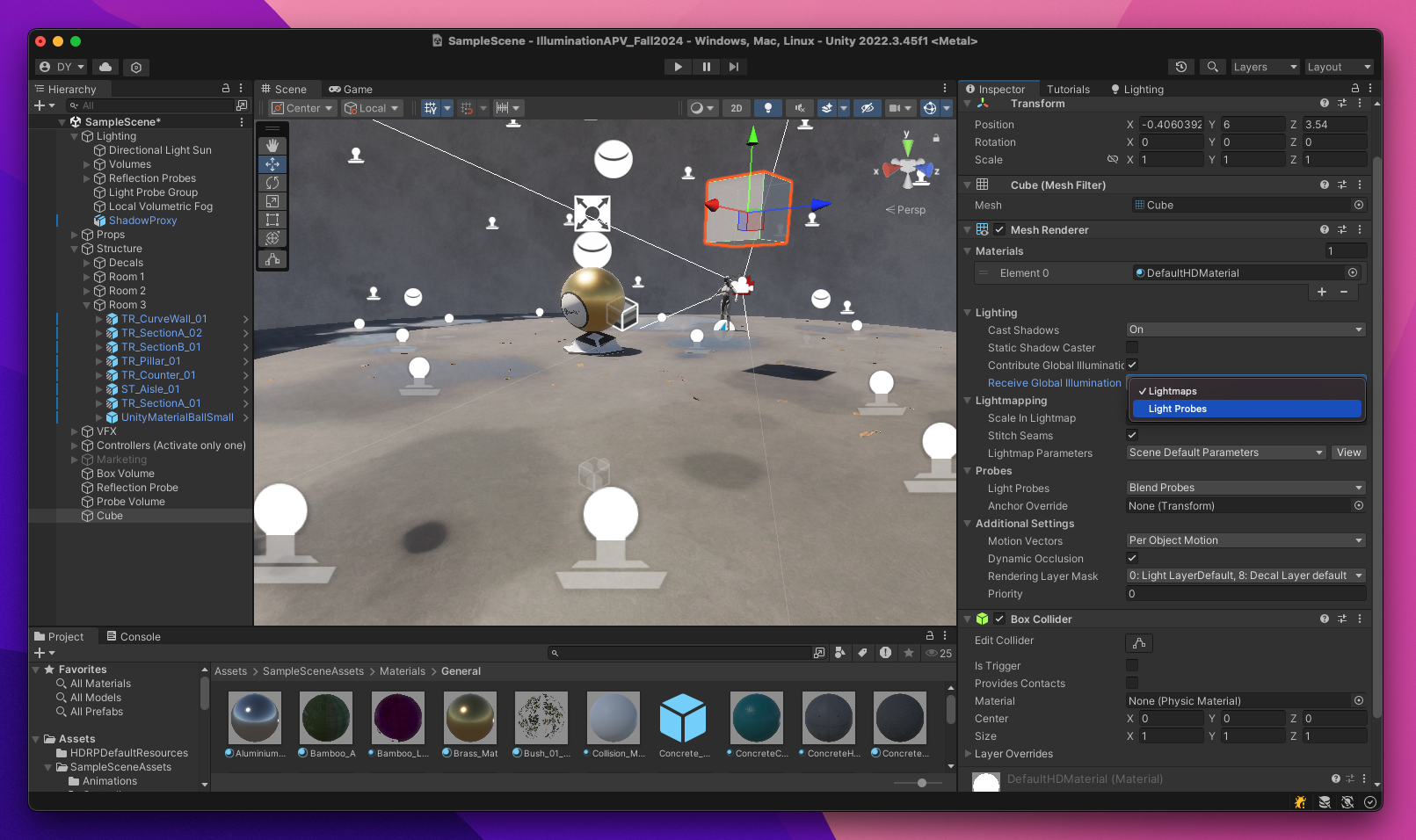
Task: Click the Position X input field
Action: [1171, 125]
